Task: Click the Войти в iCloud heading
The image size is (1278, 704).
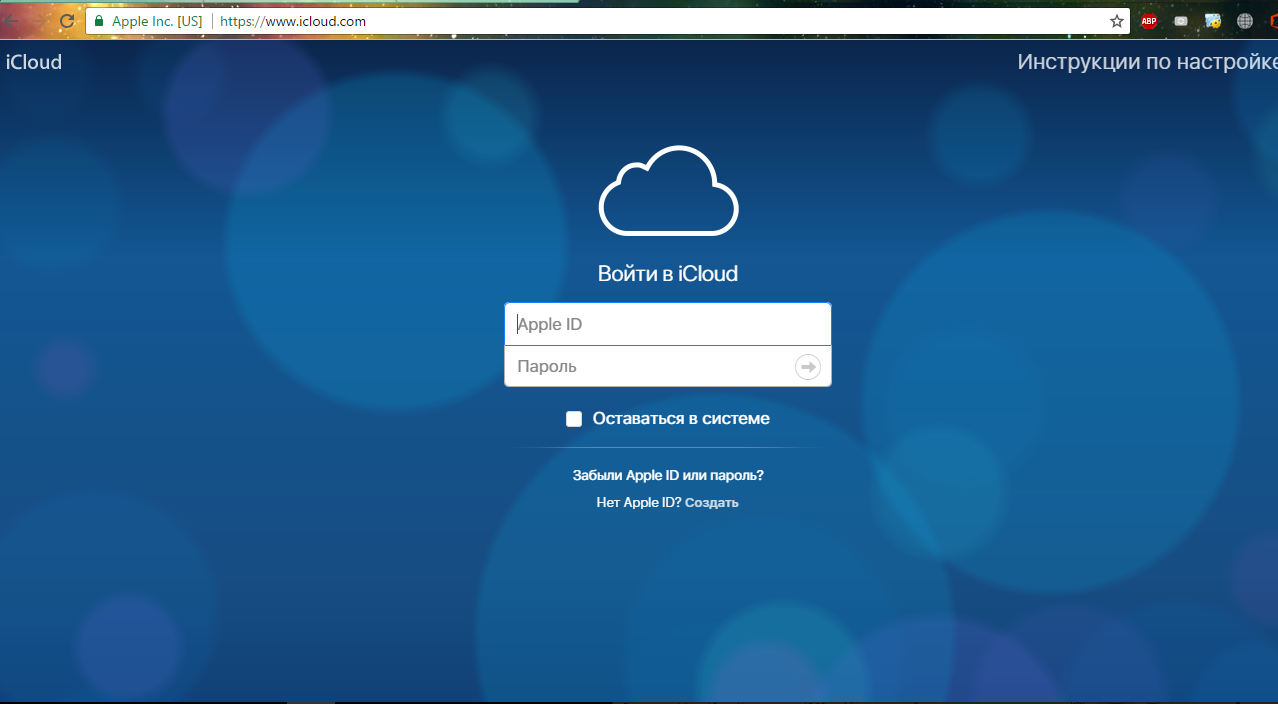Action: 668,274
